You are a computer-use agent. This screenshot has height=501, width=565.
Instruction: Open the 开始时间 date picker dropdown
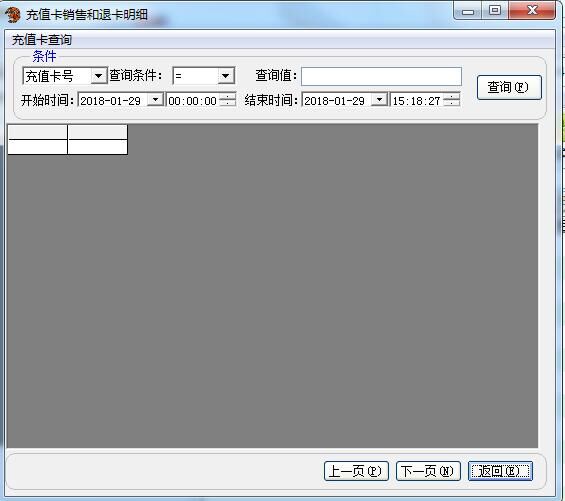tap(156, 99)
